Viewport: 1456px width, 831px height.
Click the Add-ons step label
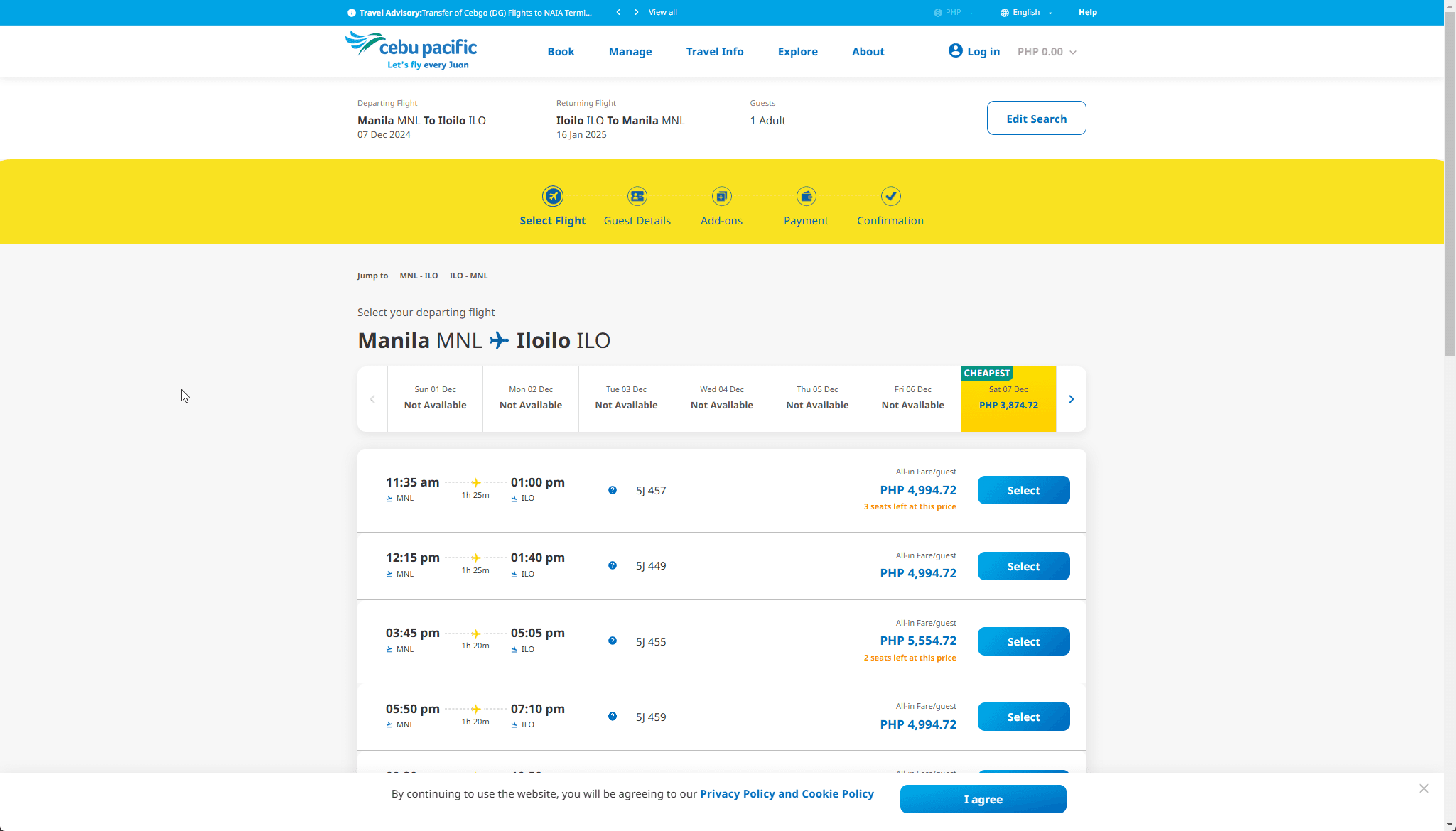[721, 221]
